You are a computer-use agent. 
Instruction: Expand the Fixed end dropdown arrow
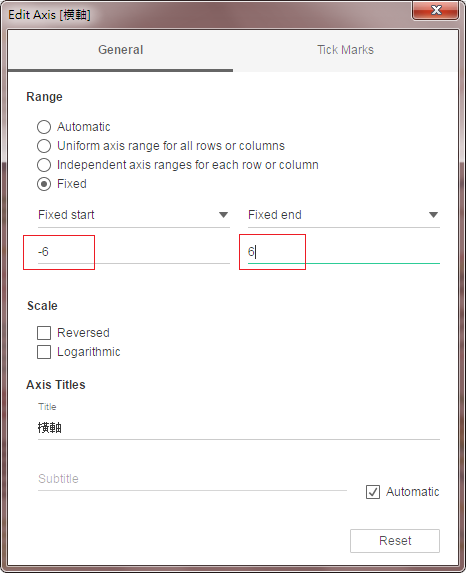[433, 215]
